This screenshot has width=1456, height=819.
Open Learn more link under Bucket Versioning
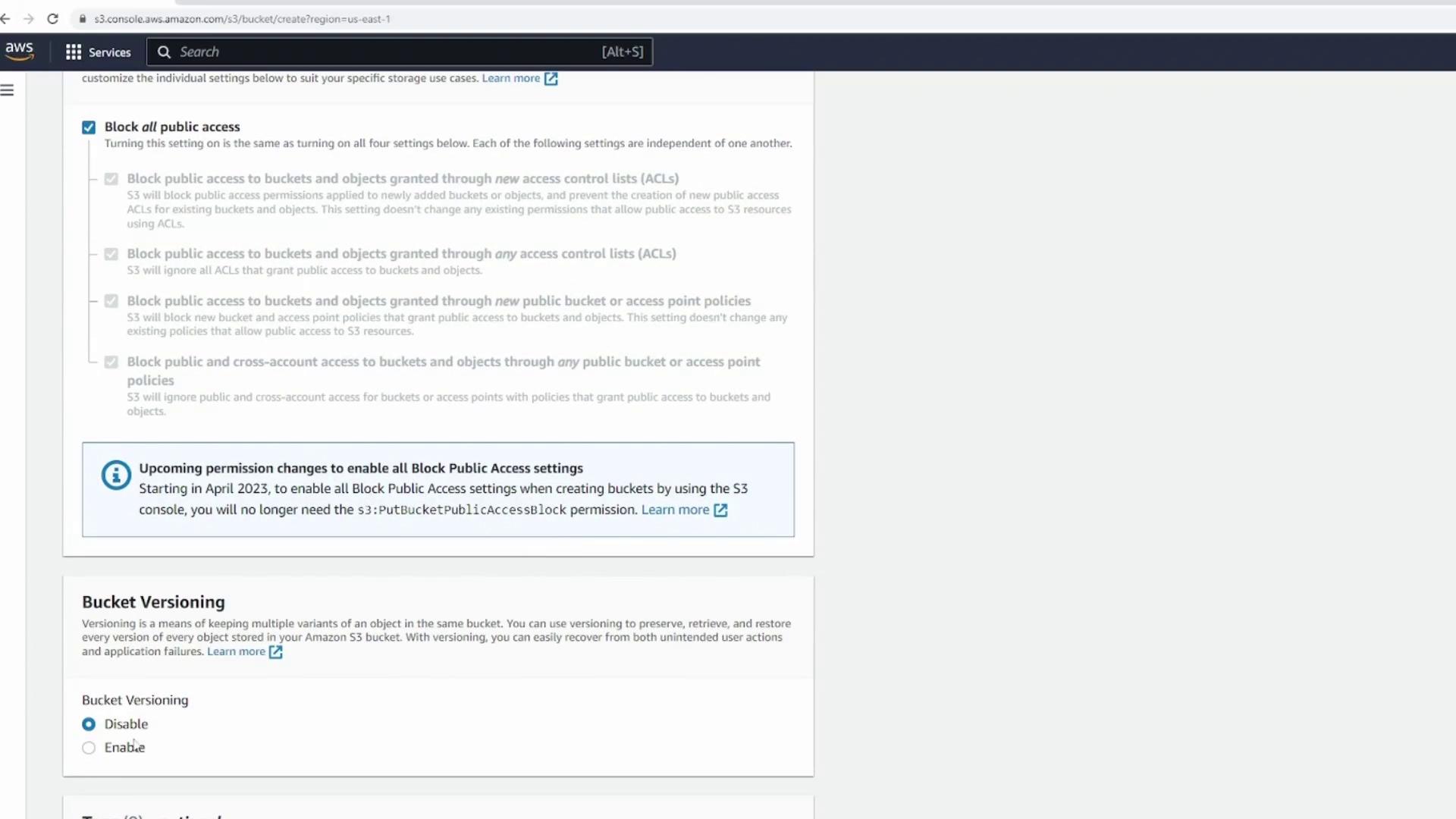coord(236,651)
